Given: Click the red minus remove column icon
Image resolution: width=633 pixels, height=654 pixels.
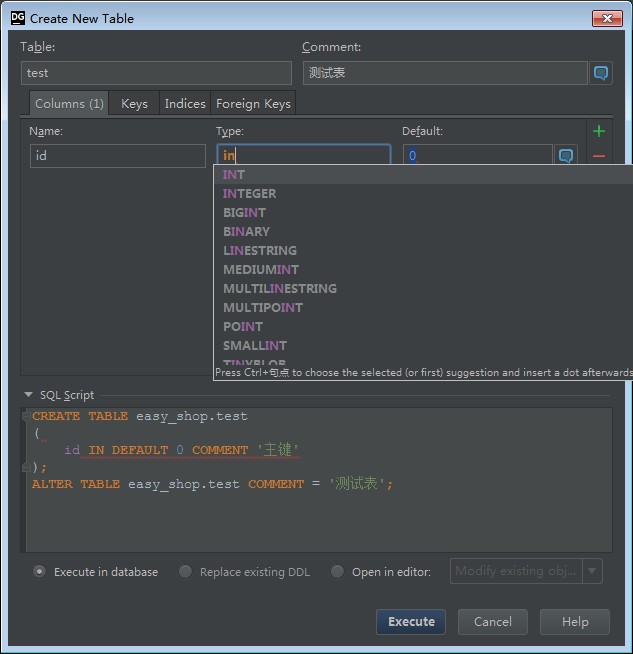Looking at the screenshot, I should click(599, 156).
